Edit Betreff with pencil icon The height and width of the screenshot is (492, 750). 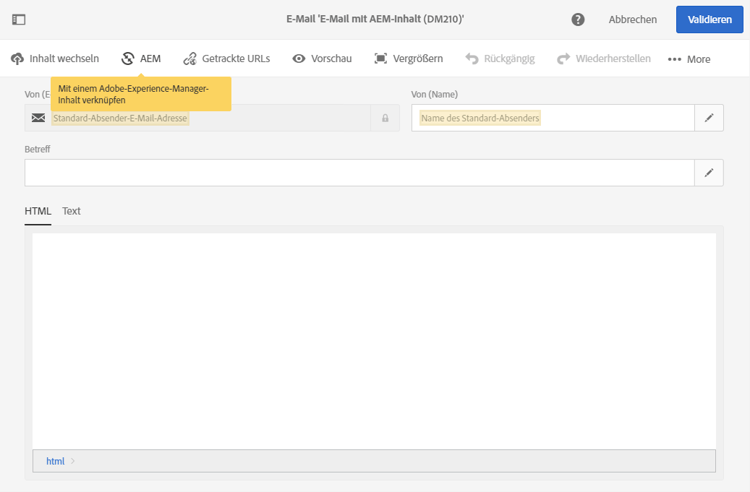(x=709, y=173)
